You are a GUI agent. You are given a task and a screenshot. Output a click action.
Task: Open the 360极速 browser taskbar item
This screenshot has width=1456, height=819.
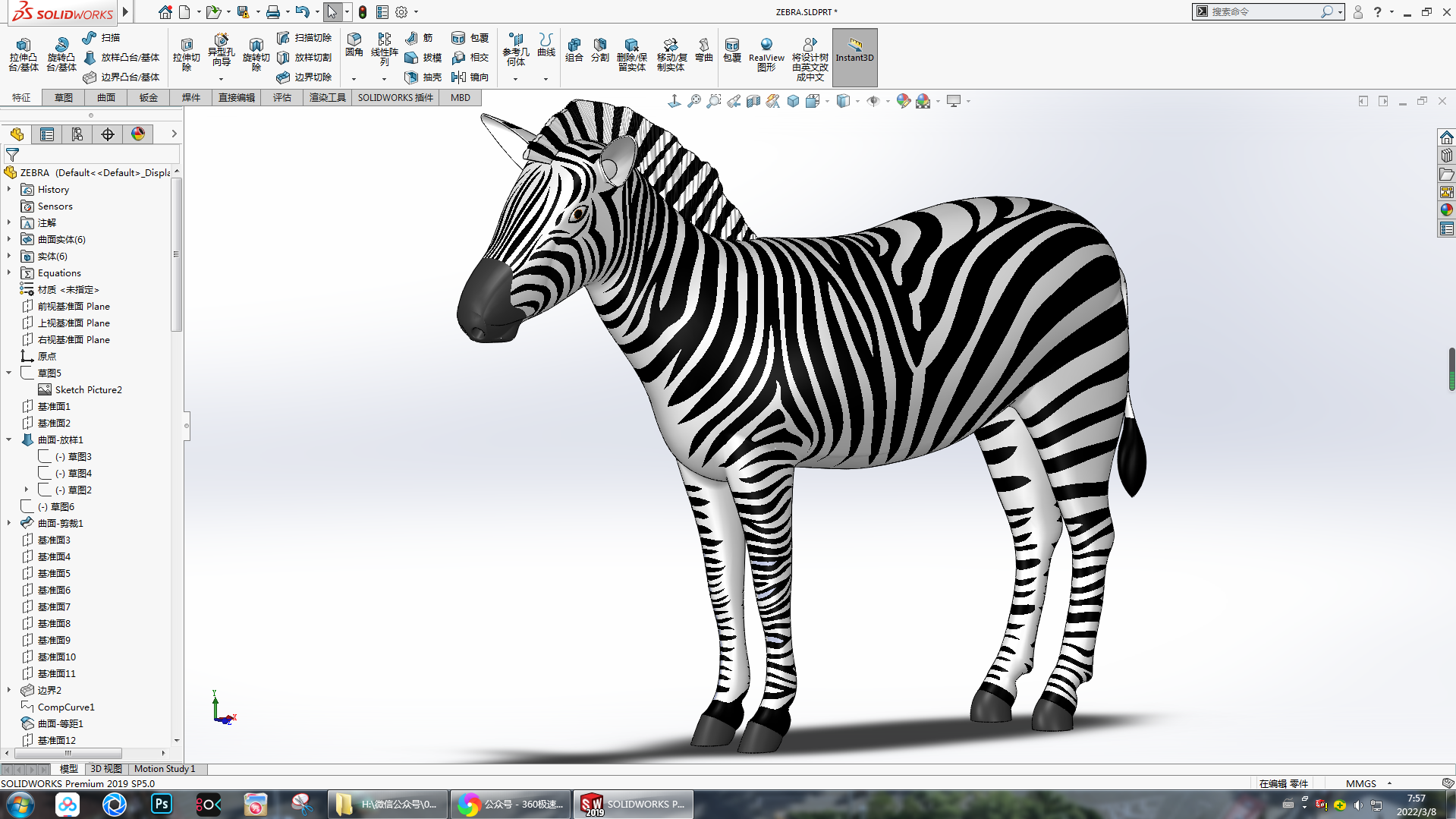[x=511, y=804]
